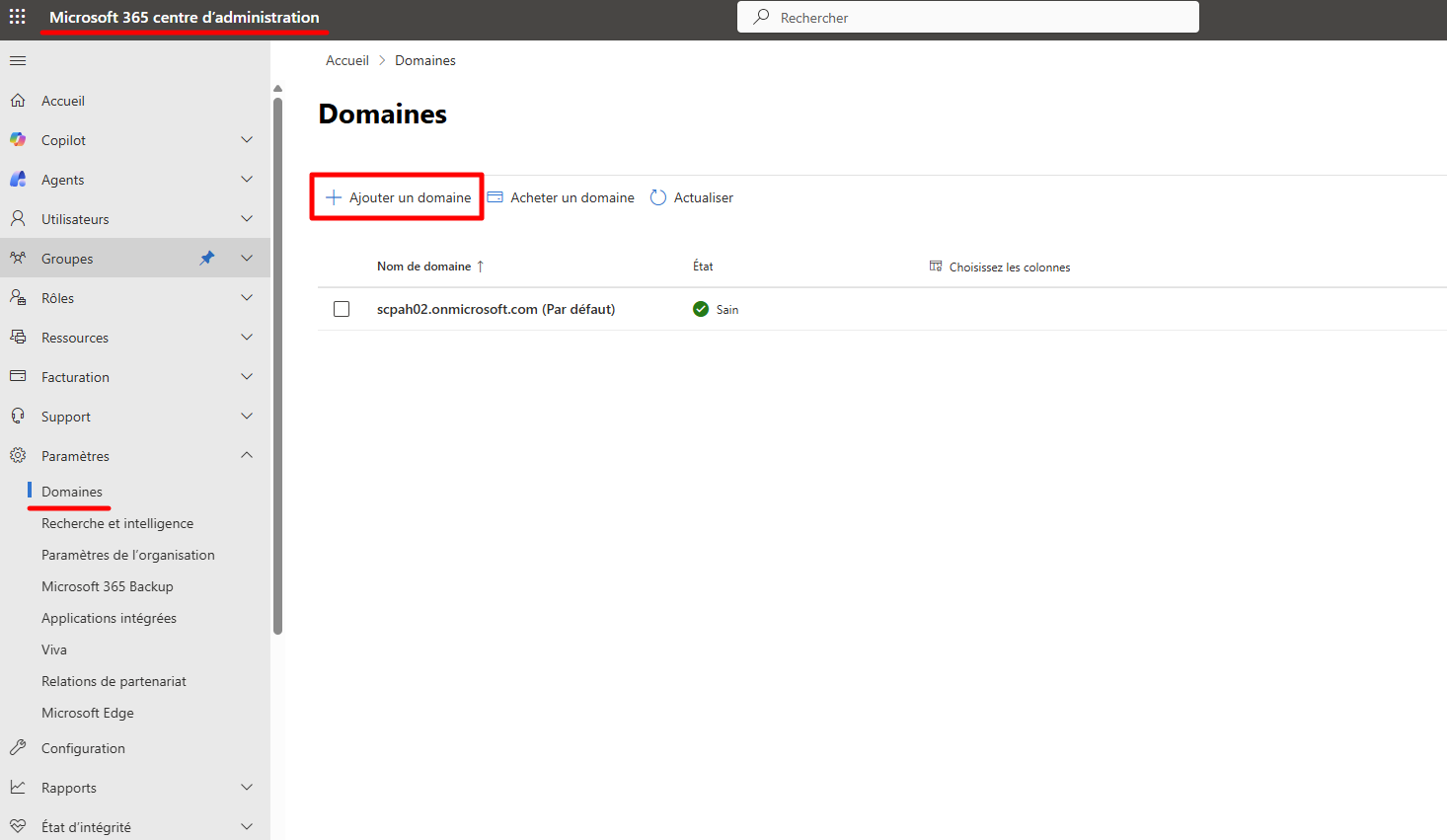Click the Ajouter un domaine button
The height and width of the screenshot is (840, 1447).
[398, 197]
